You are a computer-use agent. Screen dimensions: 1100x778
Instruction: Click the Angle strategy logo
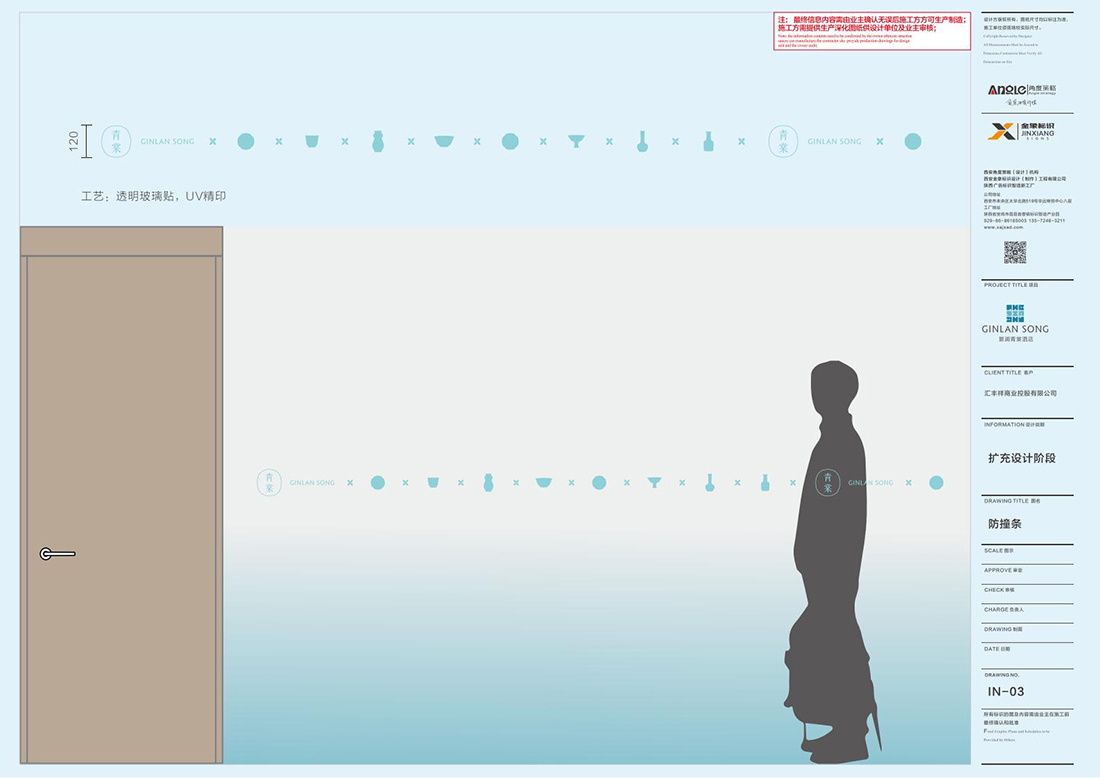(1015, 89)
